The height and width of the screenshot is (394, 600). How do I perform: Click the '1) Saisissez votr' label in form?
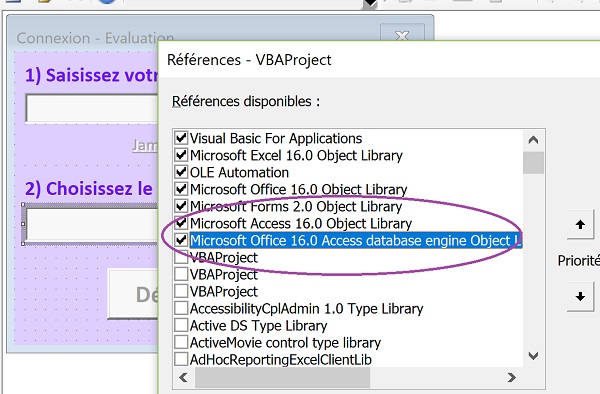point(91,75)
